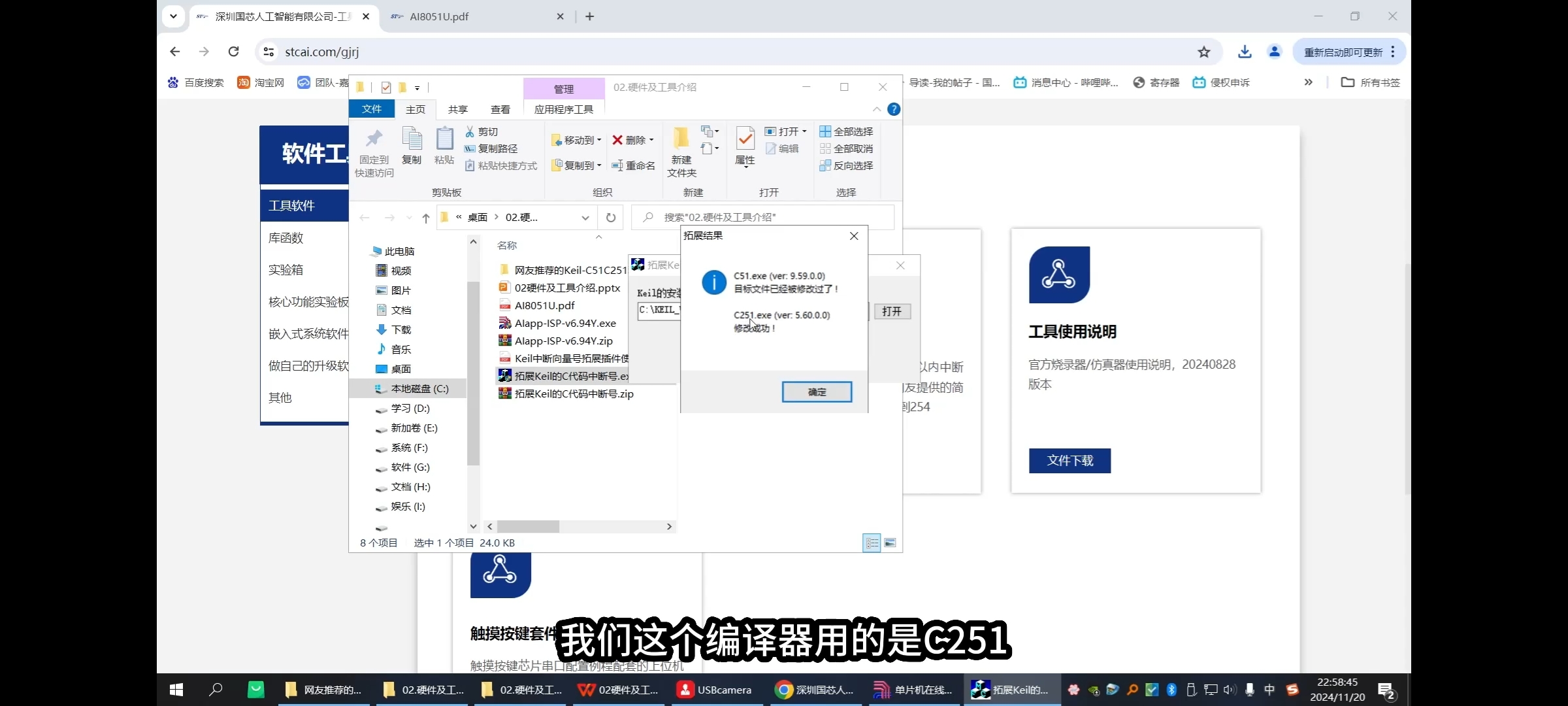This screenshot has width=1568, height=706.
Task: Click the horizontal scrollbar in the file list
Action: (x=528, y=526)
